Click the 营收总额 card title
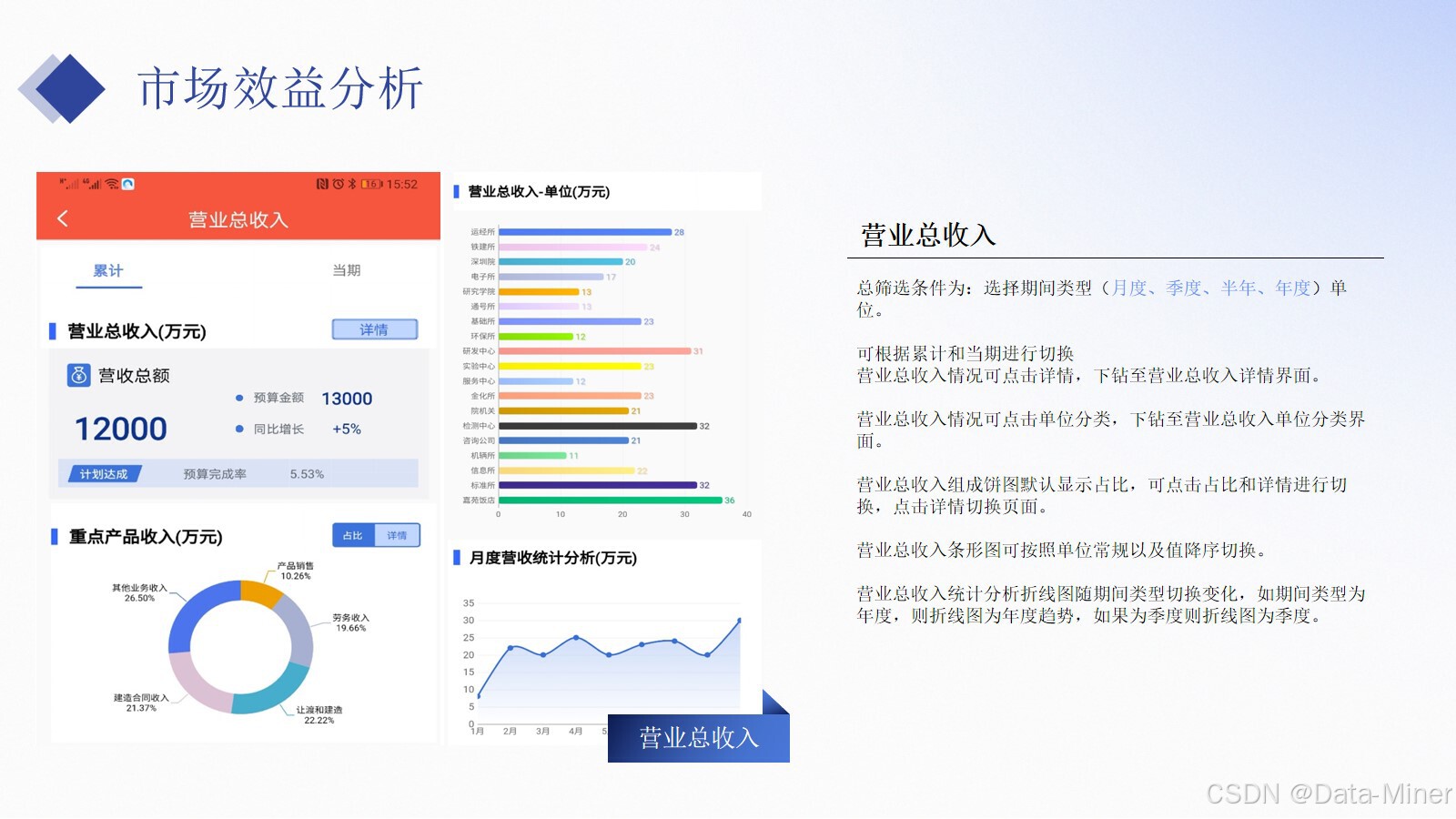1456x819 pixels. coord(134,376)
